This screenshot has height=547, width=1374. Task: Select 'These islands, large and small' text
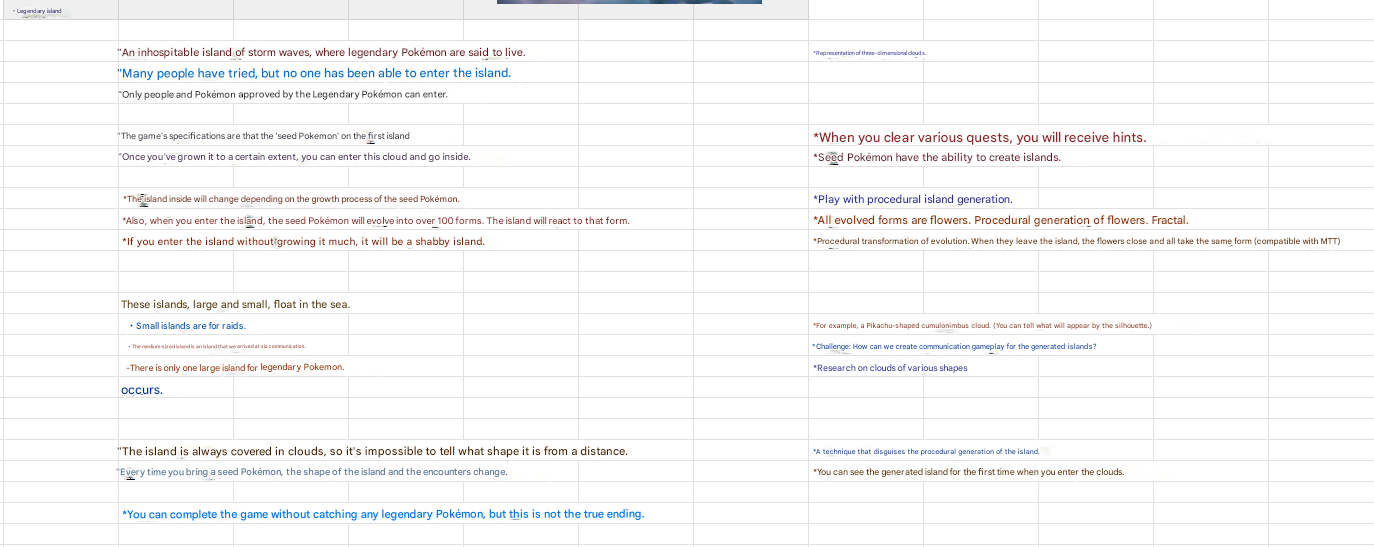(235, 304)
